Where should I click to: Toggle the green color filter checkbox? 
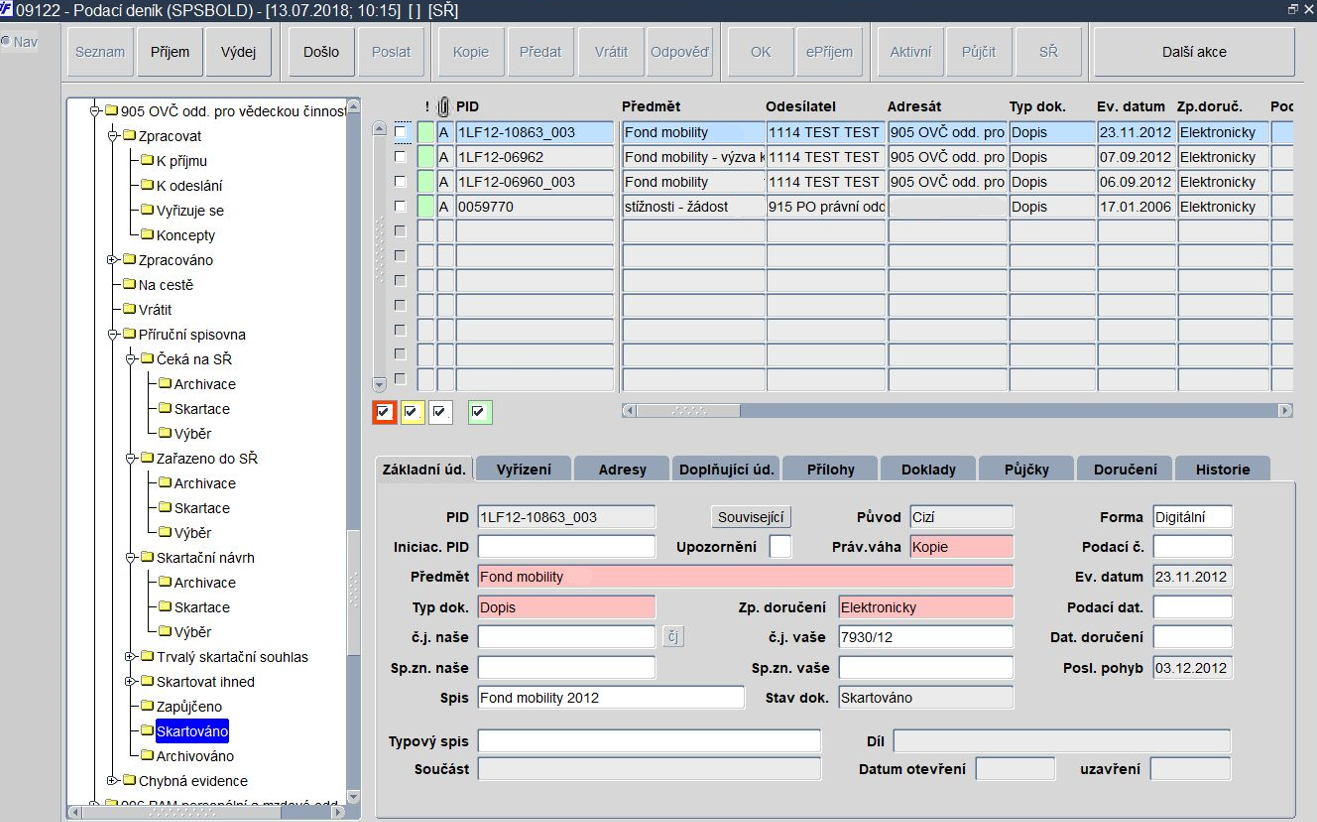click(481, 412)
